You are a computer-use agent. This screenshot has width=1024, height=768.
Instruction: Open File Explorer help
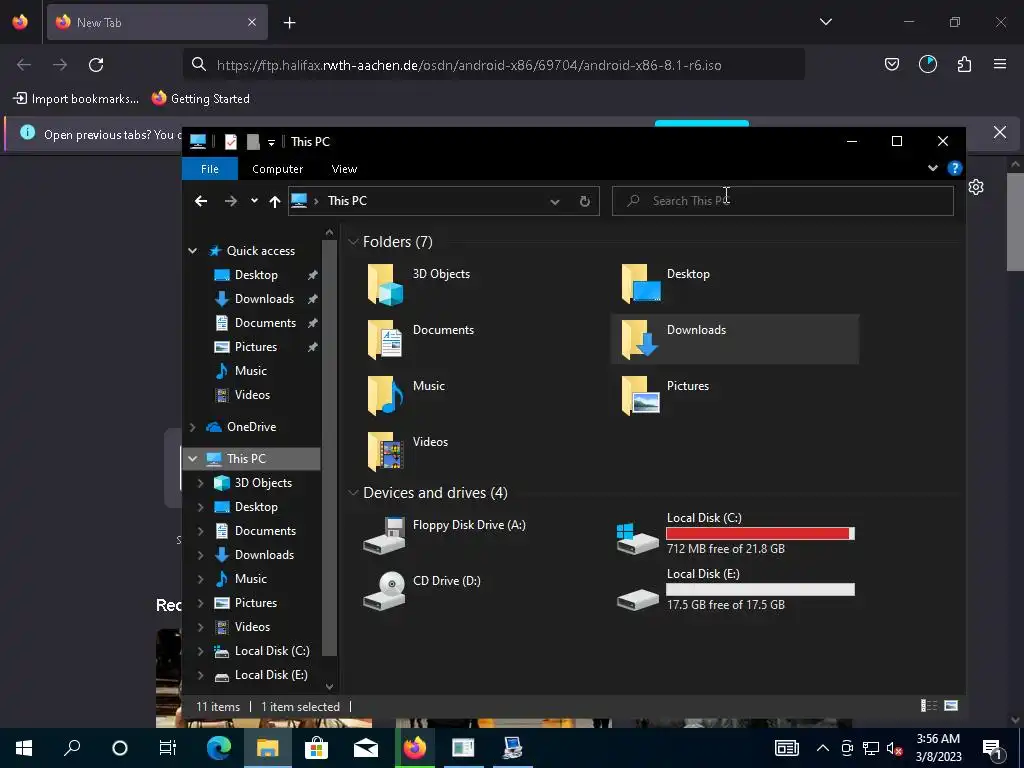(x=955, y=168)
